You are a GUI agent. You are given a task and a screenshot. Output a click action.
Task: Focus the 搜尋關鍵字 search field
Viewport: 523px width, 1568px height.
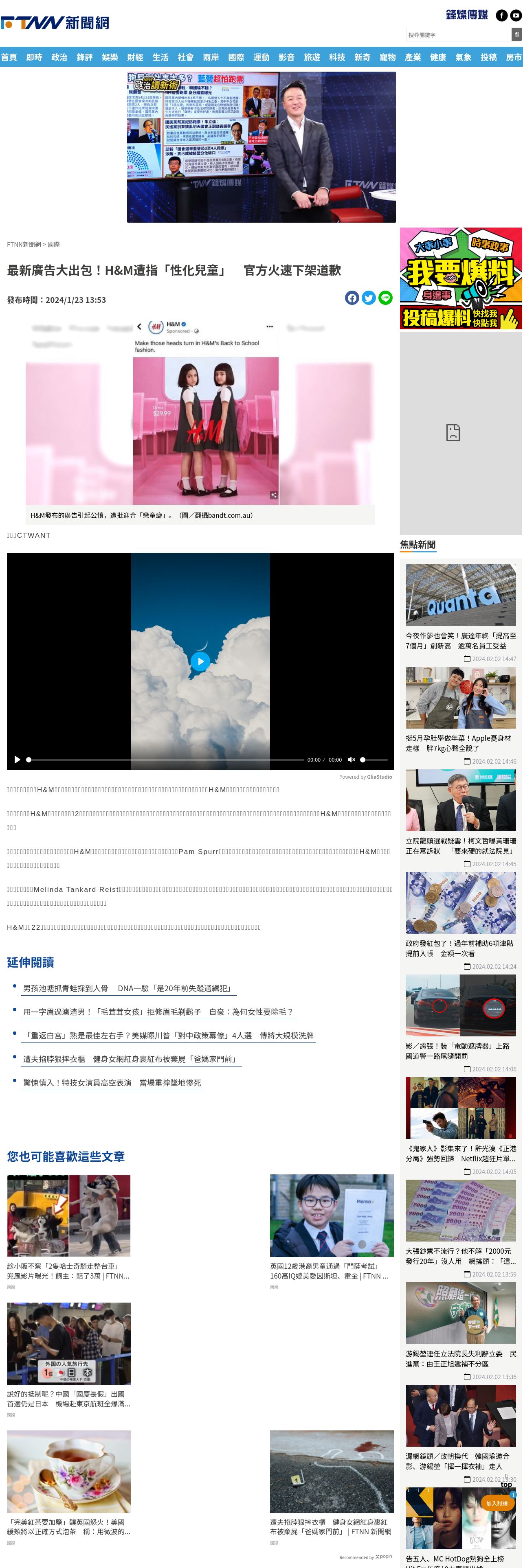459,35
